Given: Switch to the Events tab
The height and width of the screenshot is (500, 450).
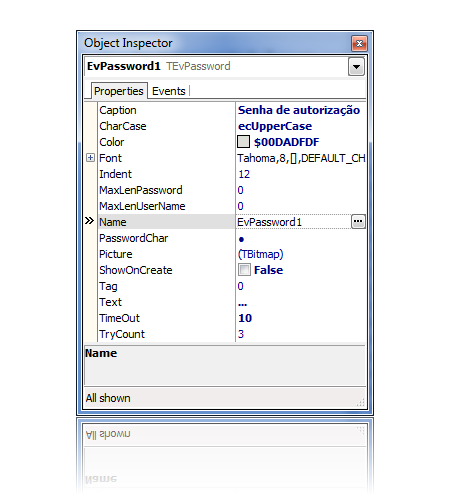Looking at the screenshot, I should click(x=169, y=91).
